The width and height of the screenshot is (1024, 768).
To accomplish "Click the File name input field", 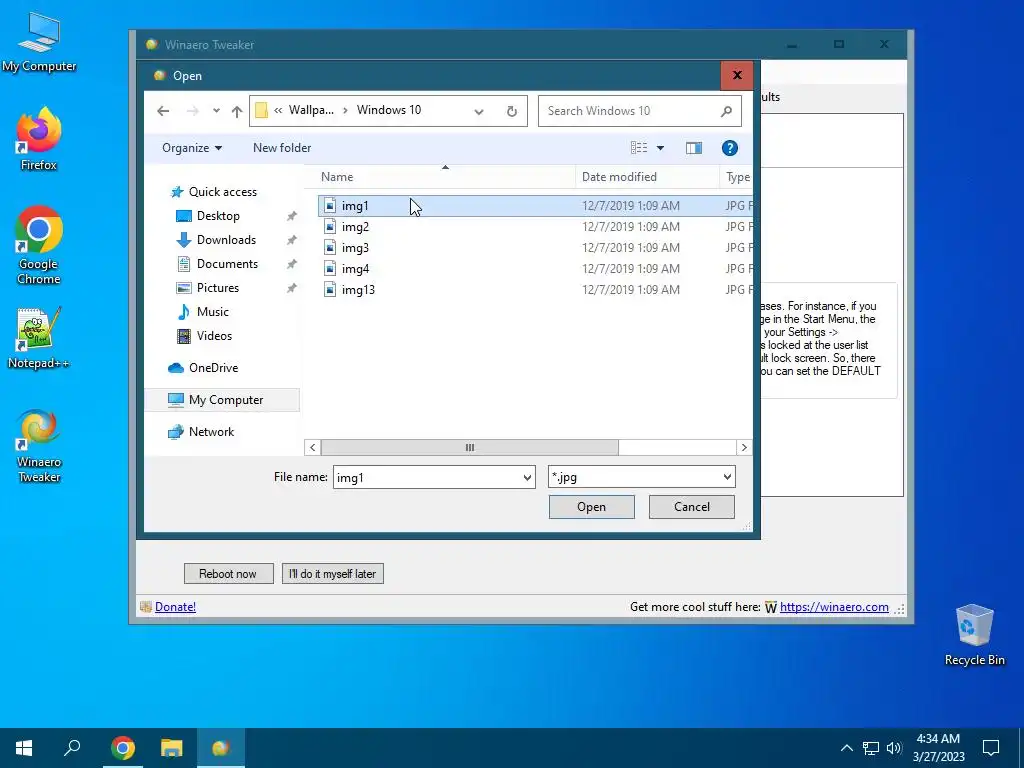I will coord(427,477).
